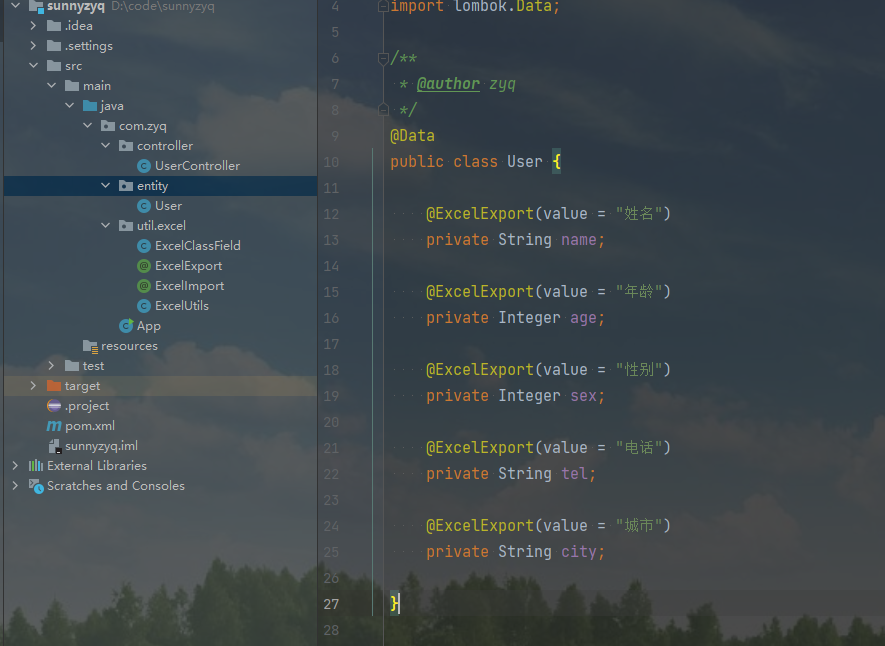This screenshot has height=646, width=885.
Task: Click the ExcelImport annotation icon in tree
Action: click(x=144, y=286)
